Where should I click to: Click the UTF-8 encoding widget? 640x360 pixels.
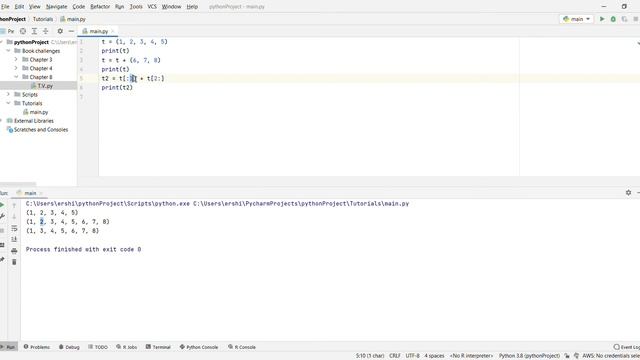[x=412, y=356]
